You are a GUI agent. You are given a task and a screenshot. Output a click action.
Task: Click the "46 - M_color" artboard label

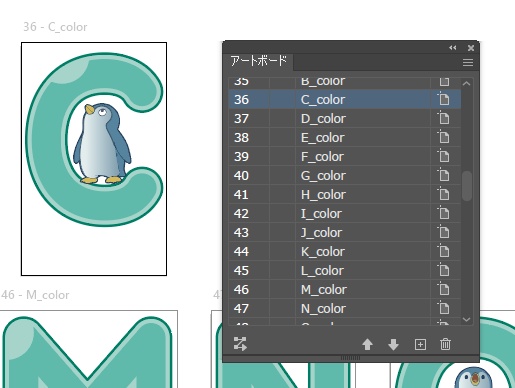coord(35,295)
